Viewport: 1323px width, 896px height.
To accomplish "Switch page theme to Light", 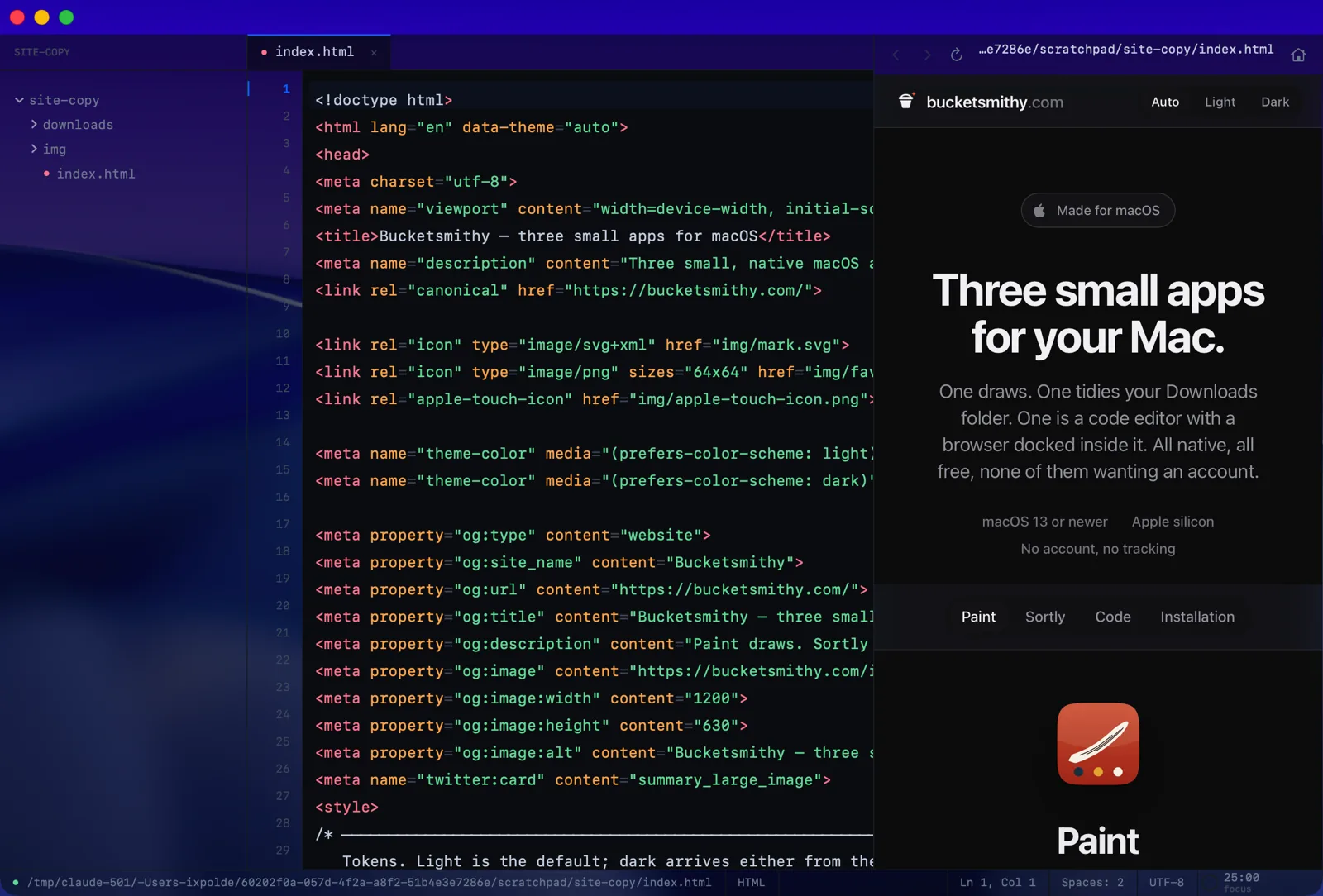I will click(x=1220, y=102).
